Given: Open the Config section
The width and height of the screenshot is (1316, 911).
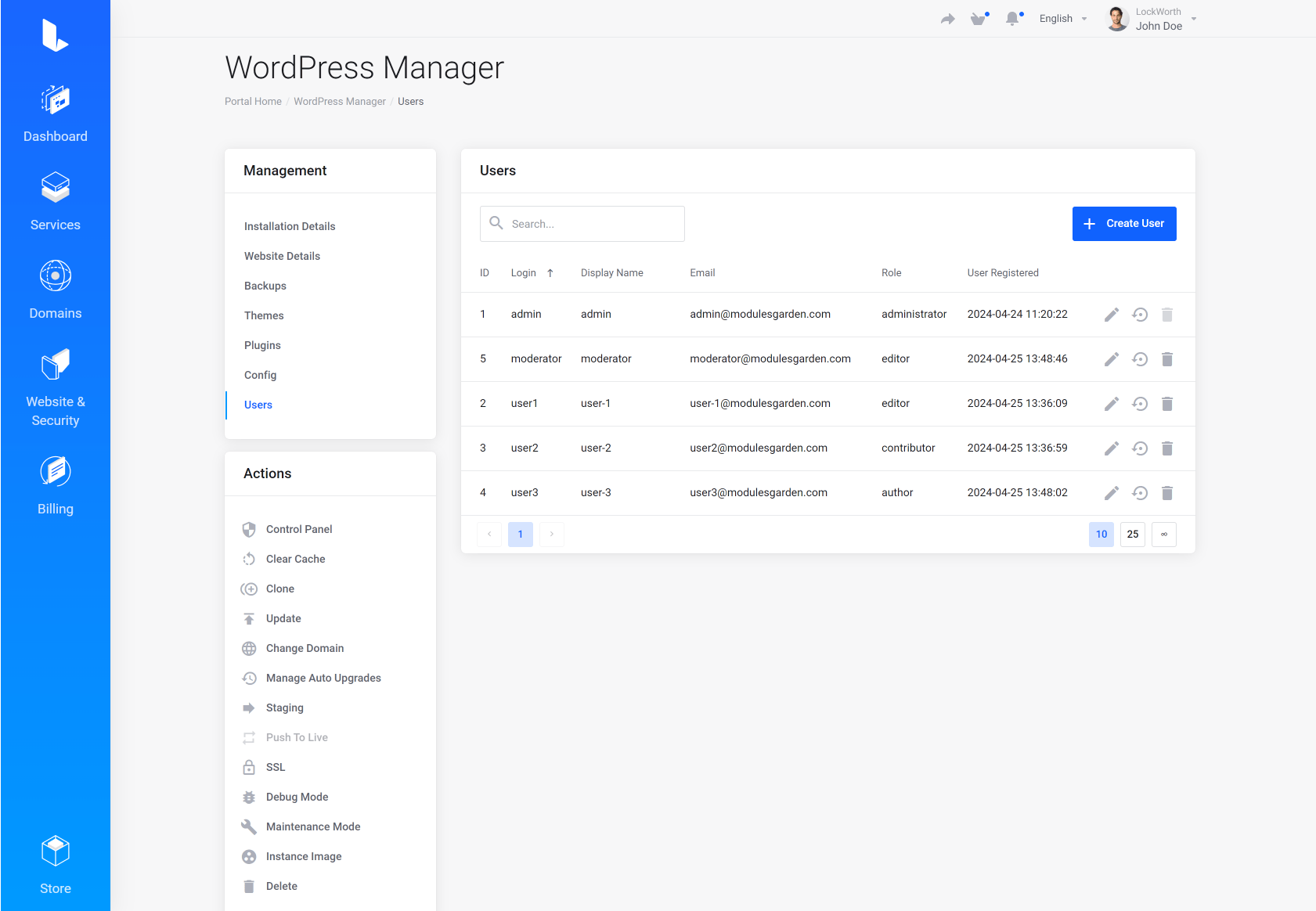Looking at the screenshot, I should pyautogui.click(x=260, y=375).
